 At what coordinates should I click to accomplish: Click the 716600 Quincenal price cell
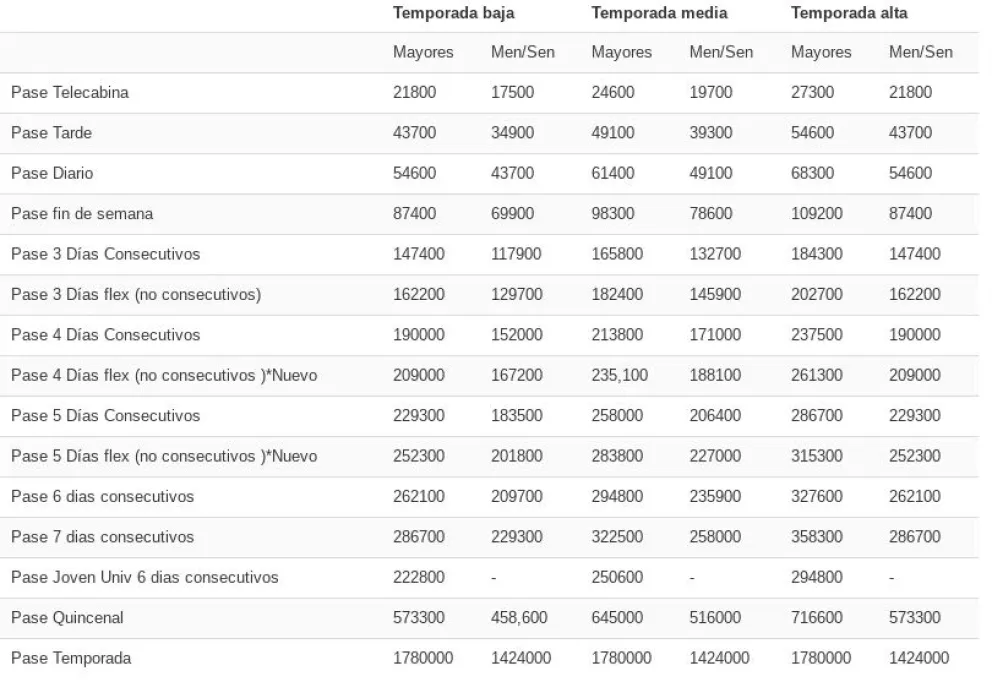[x=818, y=618]
